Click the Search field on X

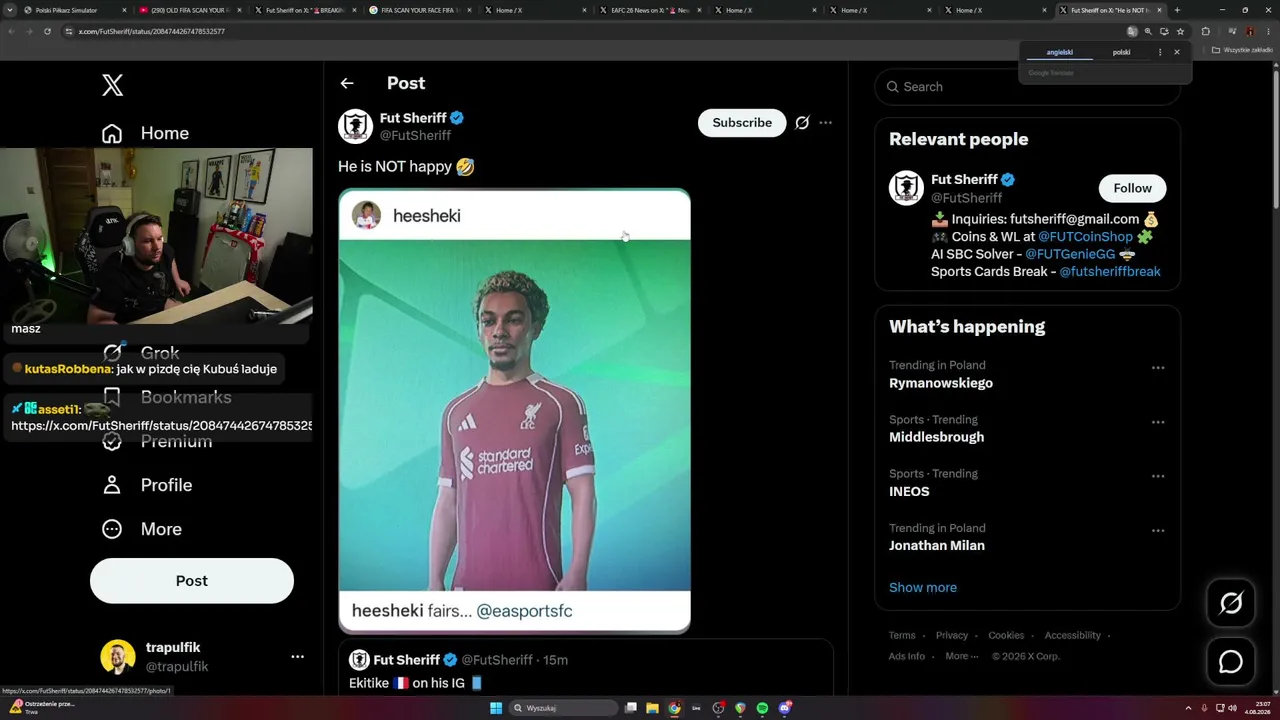1028,87
